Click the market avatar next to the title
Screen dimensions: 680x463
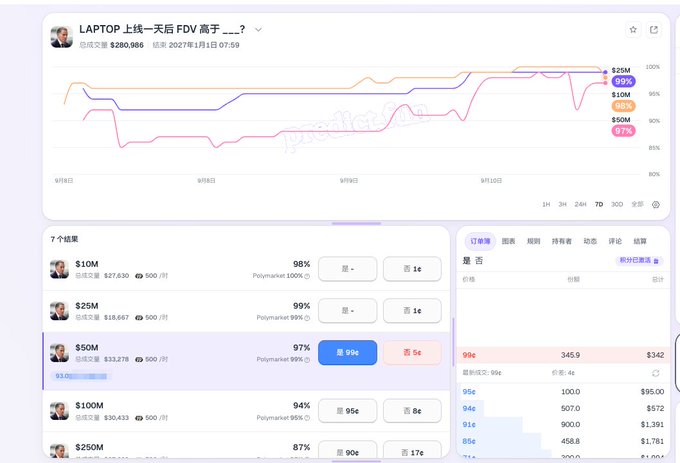coord(61,36)
